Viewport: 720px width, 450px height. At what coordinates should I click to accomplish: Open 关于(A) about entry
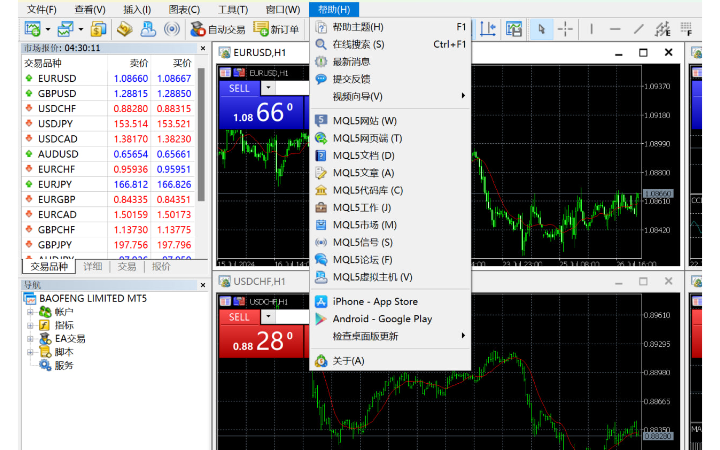(390, 361)
